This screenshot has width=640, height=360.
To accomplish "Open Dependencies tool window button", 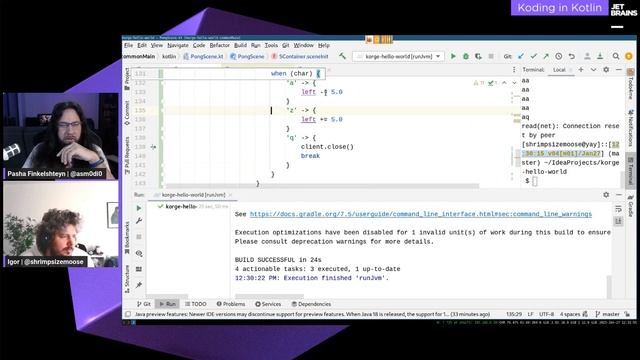I will (311, 304).
